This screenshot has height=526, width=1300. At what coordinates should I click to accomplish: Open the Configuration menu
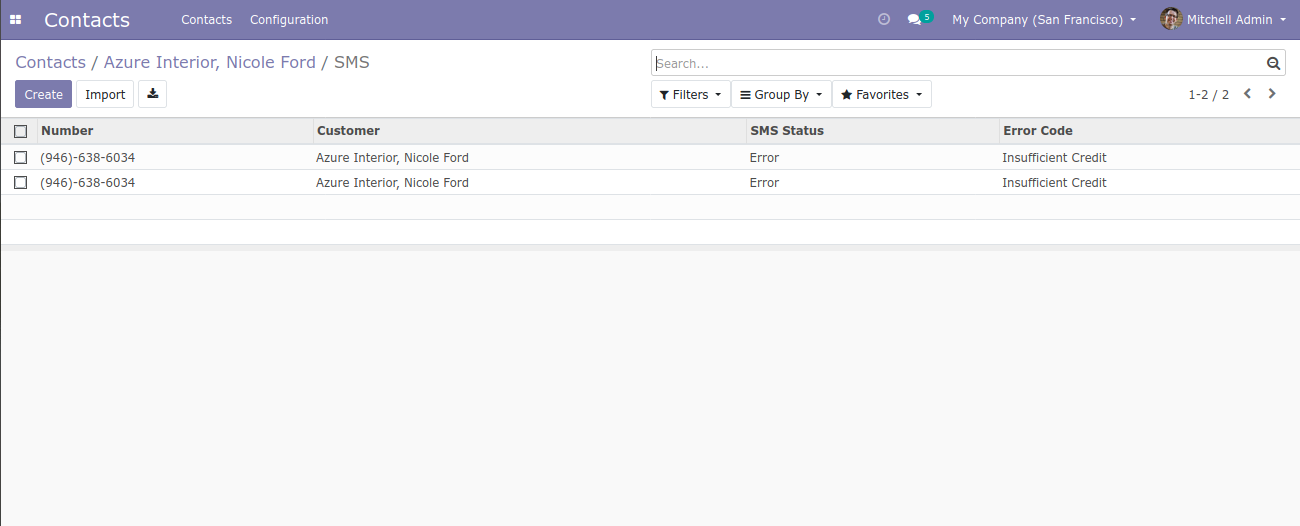[x=289, y=20]
